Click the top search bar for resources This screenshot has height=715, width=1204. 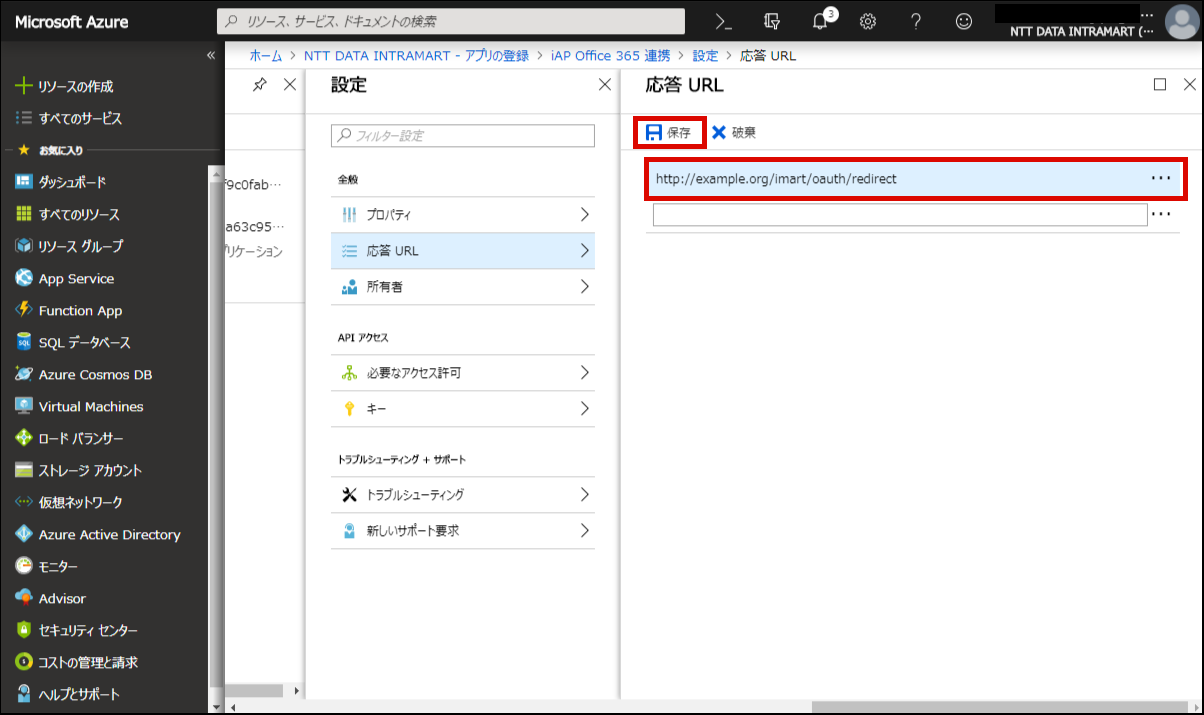coord(451,21)
